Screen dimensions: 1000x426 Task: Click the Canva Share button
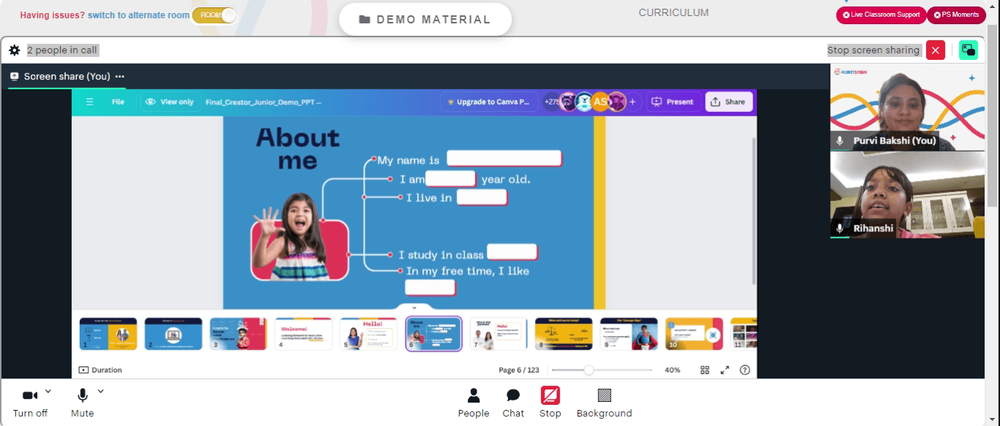pos(728,102)
